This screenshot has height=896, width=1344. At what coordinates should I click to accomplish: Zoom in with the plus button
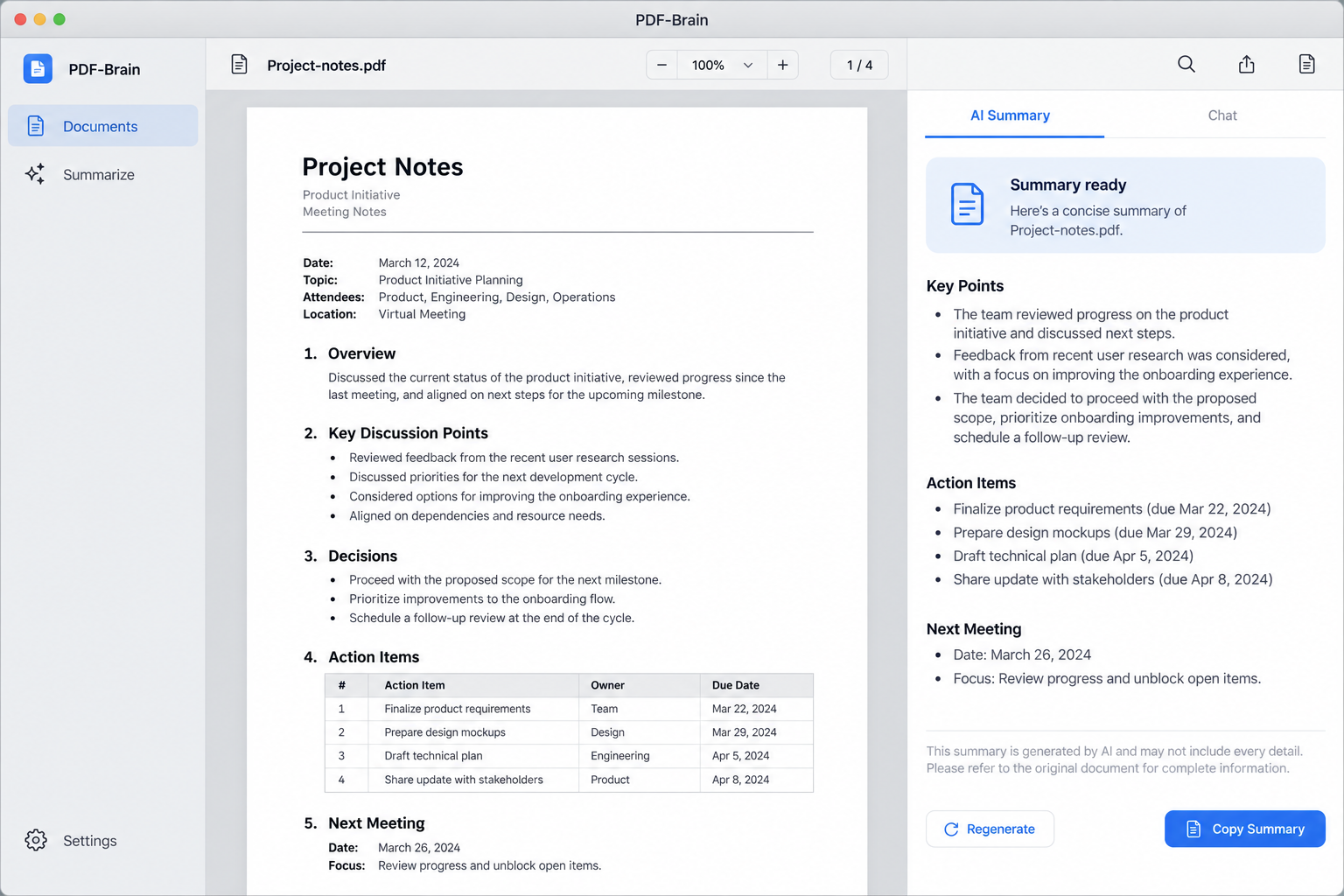[x=782, y=65]
